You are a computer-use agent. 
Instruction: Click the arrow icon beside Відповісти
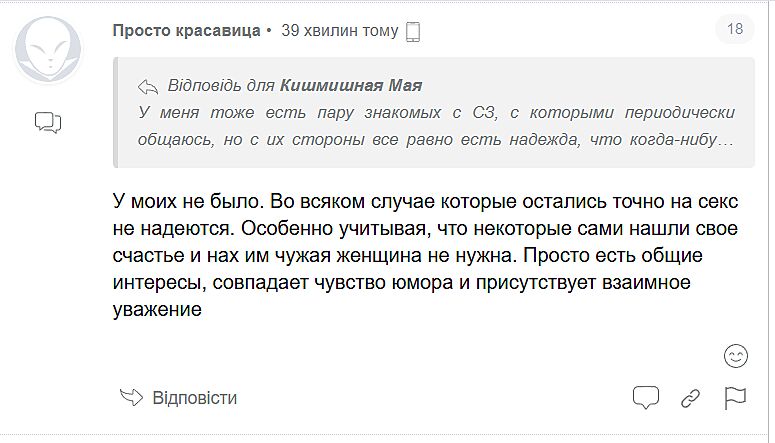click(x=131, y=398)
